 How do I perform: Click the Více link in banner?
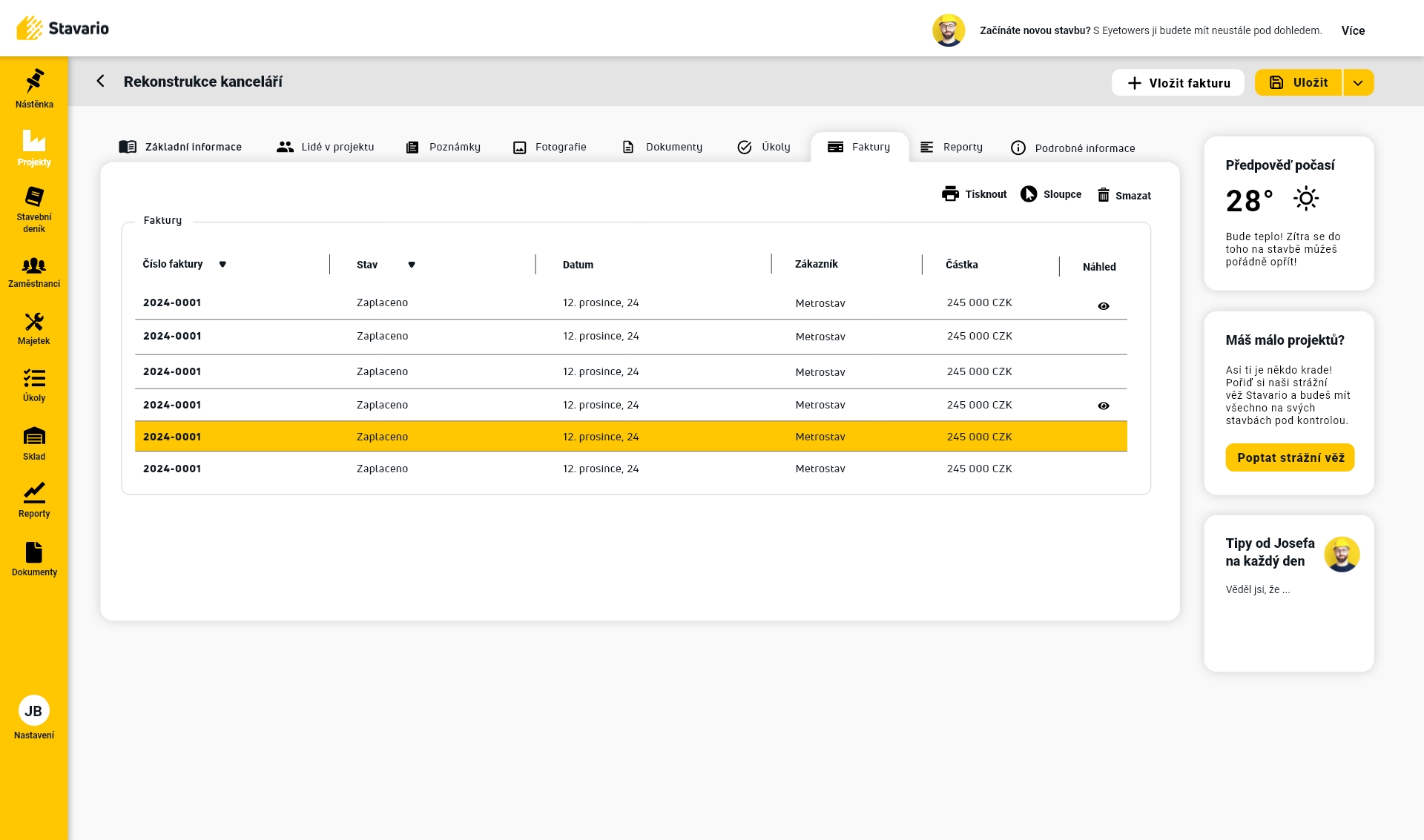[x=1353, y=30]
